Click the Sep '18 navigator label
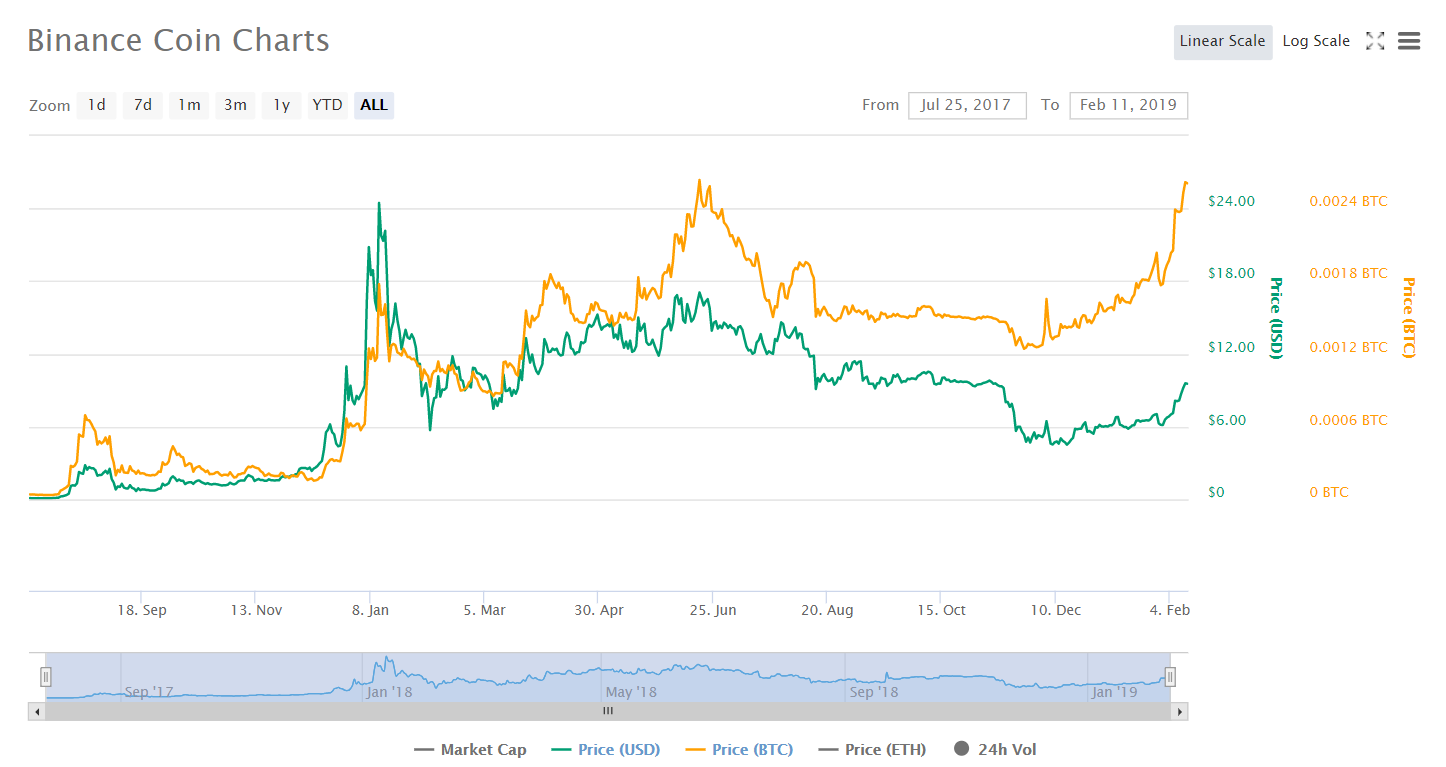Viewport: 1446px width, 767px height. pos(874,691)
